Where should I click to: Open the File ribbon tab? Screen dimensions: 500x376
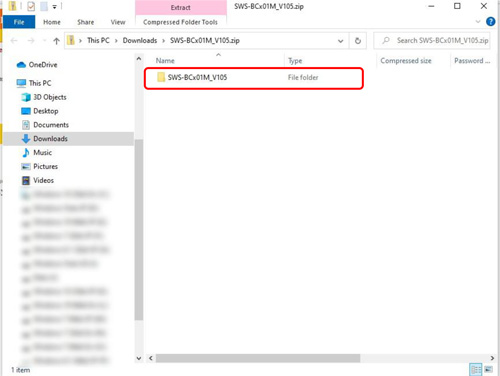coord(19,22)
